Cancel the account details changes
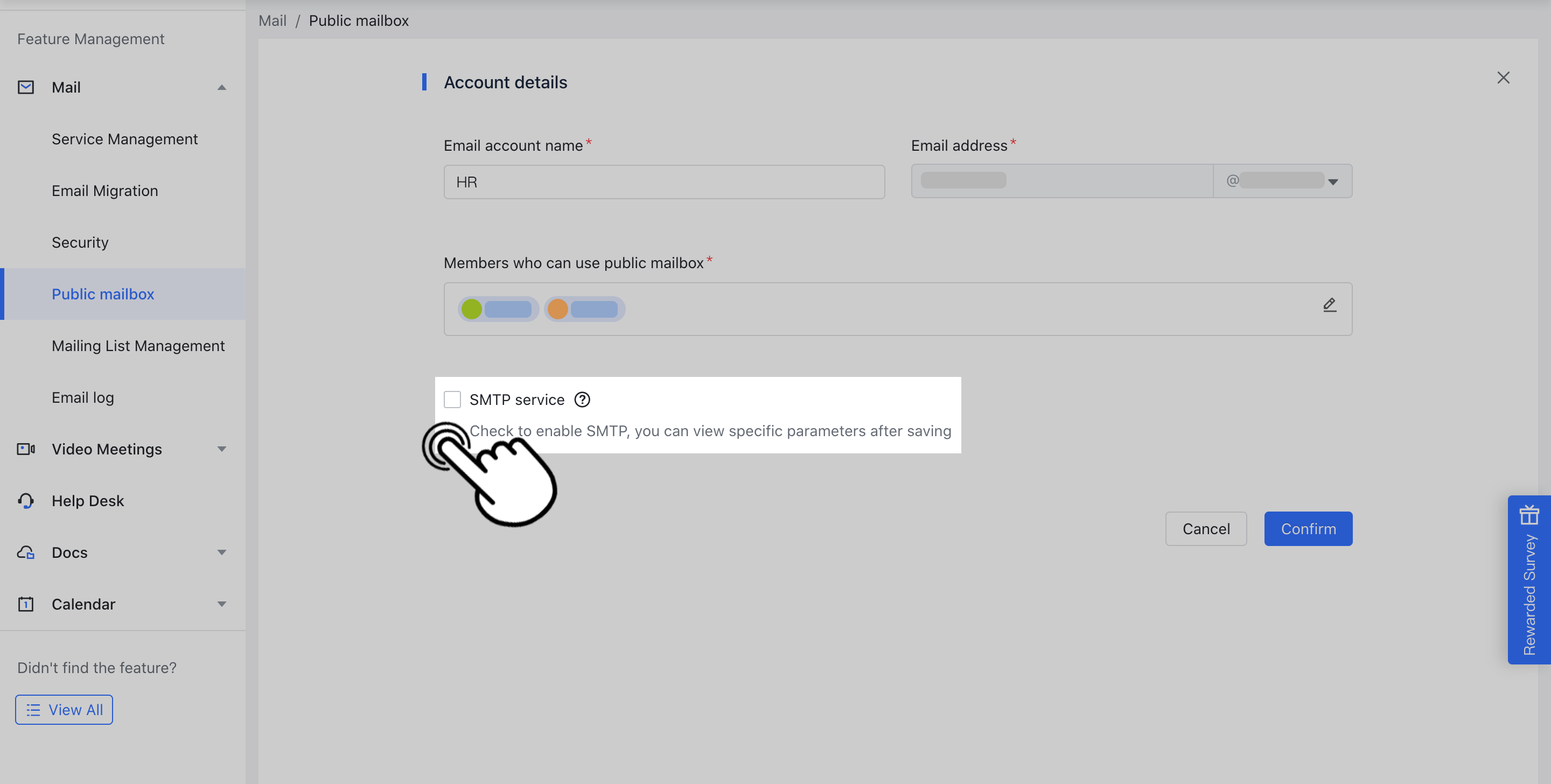Viewport: 1551px width, 784px height. (1206, 528)
